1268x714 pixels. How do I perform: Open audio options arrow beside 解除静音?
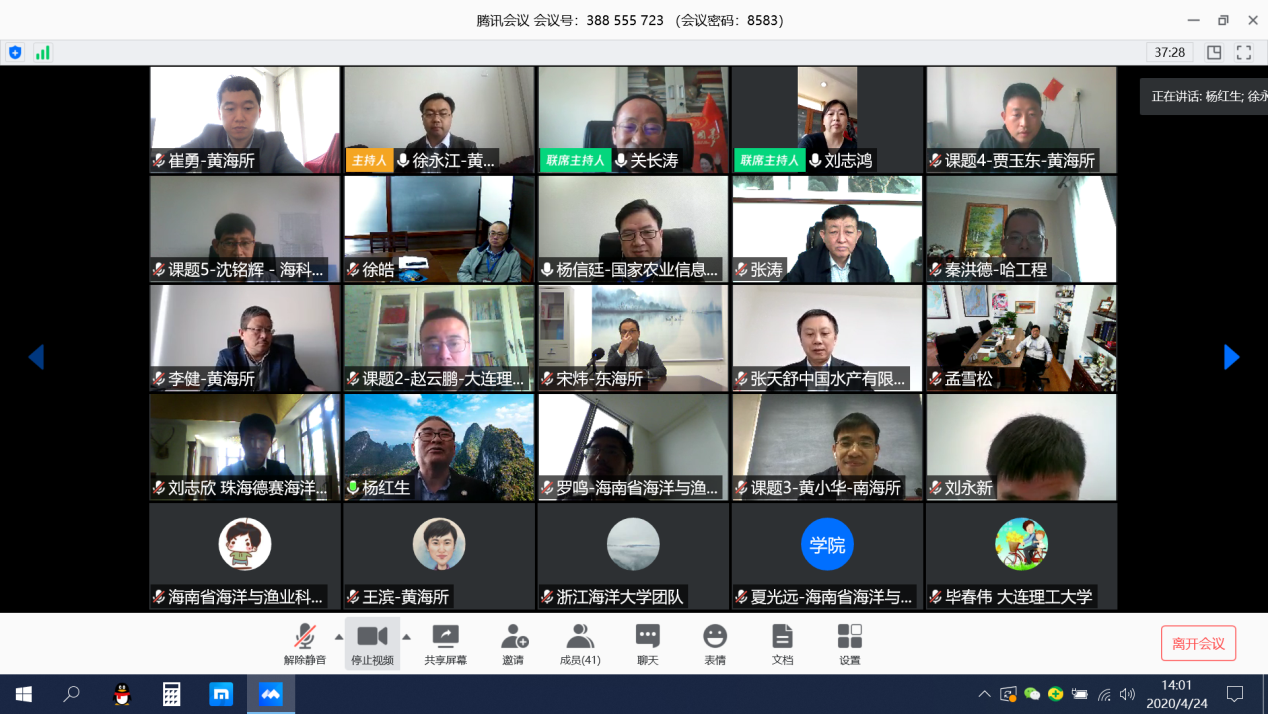339,637
